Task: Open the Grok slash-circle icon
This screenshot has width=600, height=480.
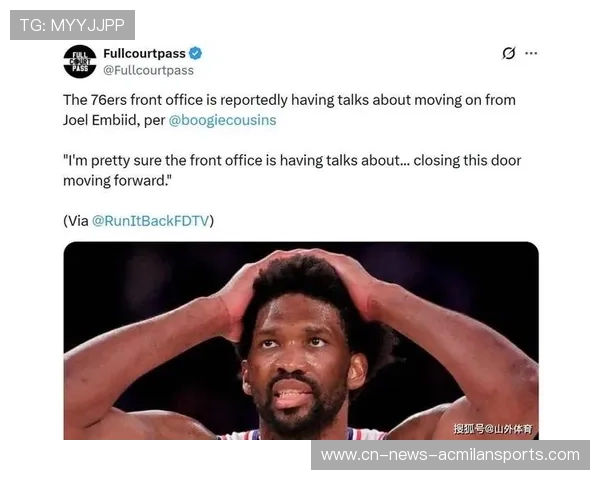Action: pyautogui.click(x=509, y=53)
